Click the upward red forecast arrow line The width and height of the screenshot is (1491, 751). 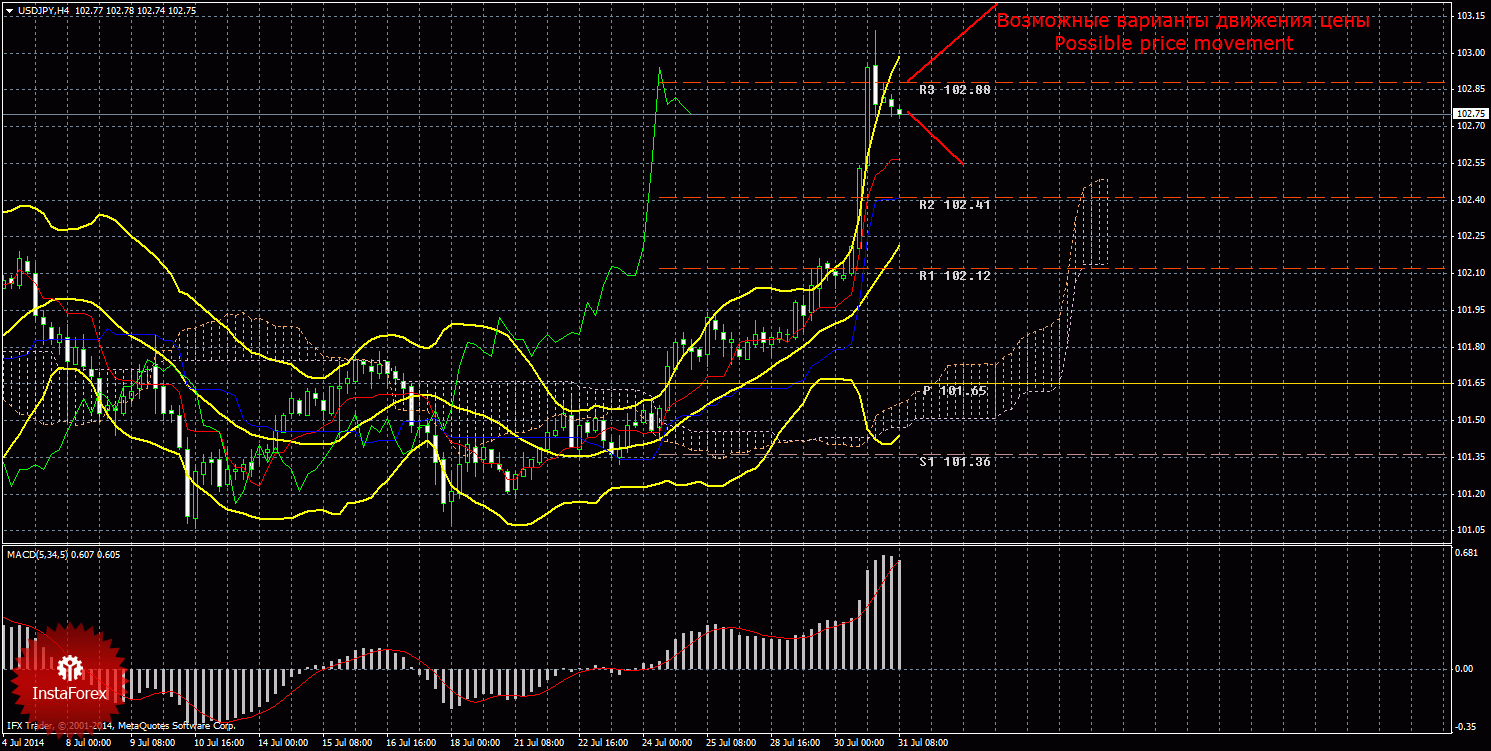[951, 43]
